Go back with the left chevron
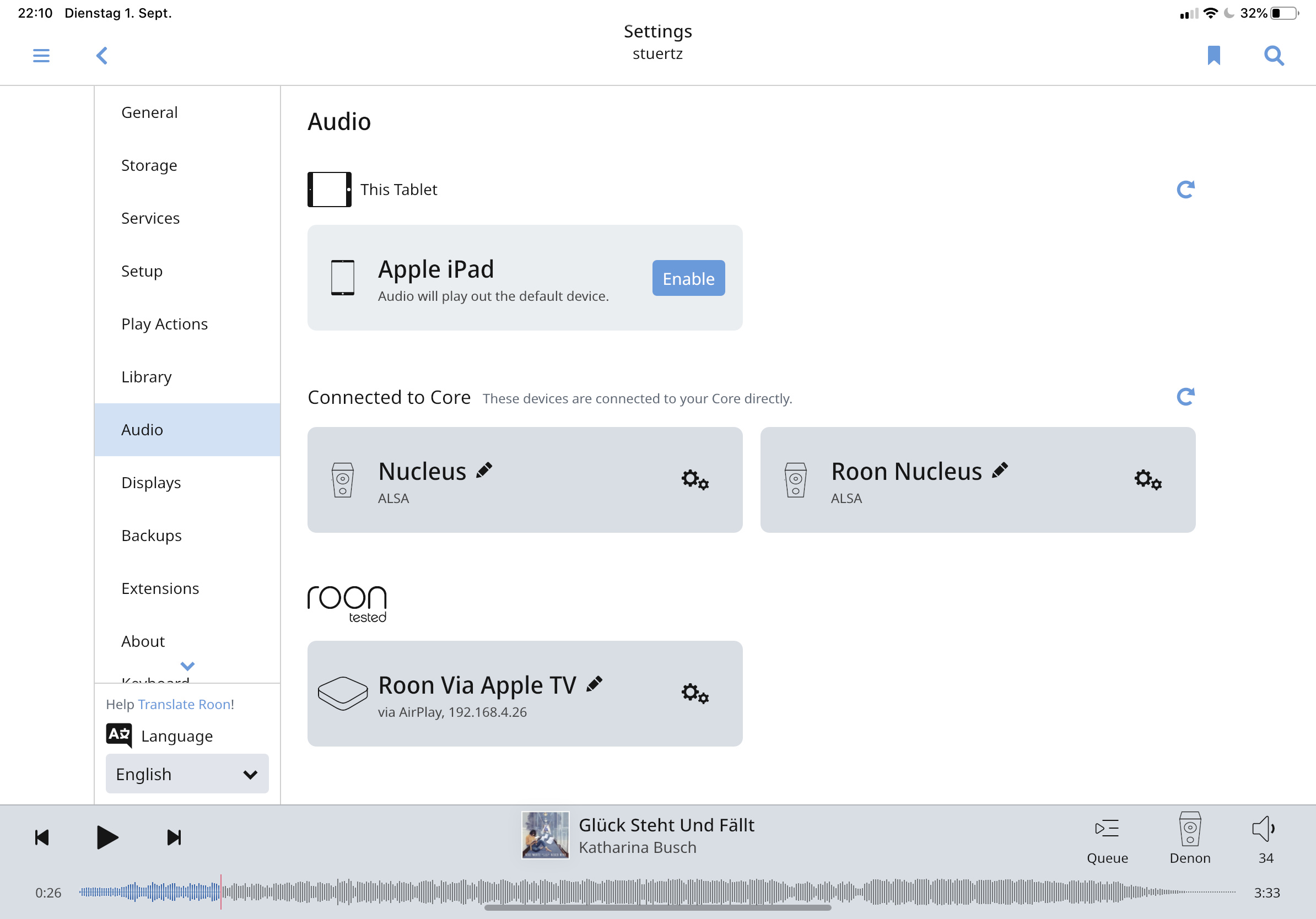 [102, 56]
